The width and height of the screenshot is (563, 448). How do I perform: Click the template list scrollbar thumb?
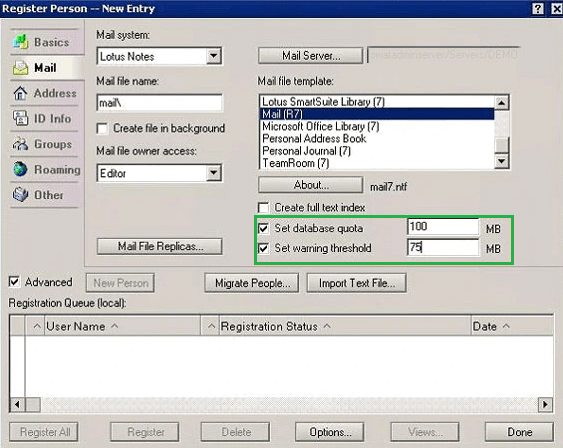tap(502, 145)
